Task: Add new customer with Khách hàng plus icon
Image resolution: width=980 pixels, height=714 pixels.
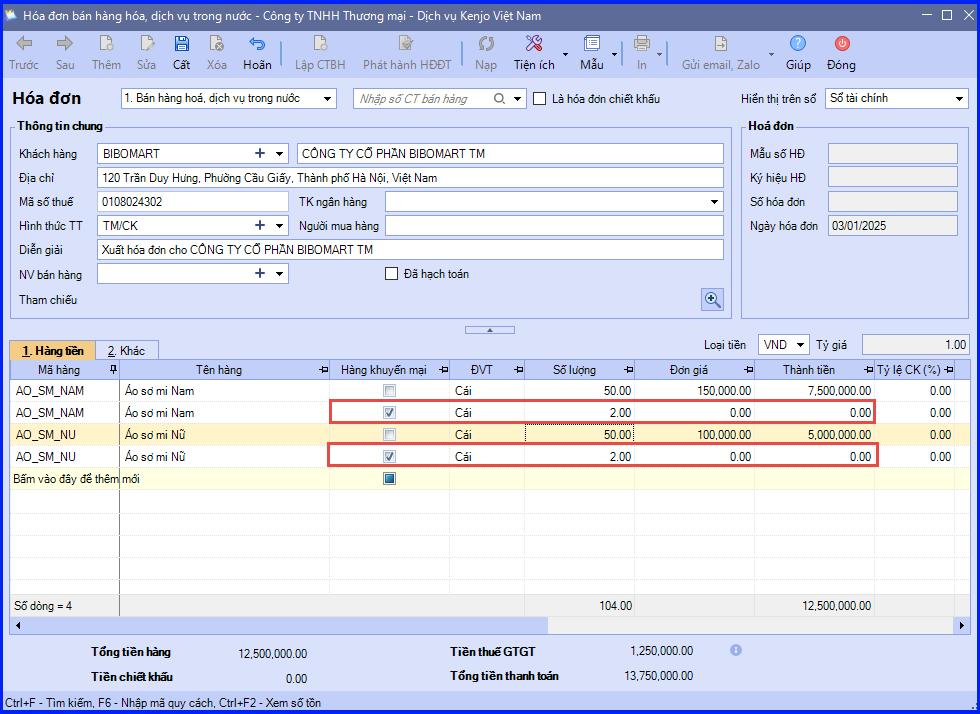Action: 260,153
